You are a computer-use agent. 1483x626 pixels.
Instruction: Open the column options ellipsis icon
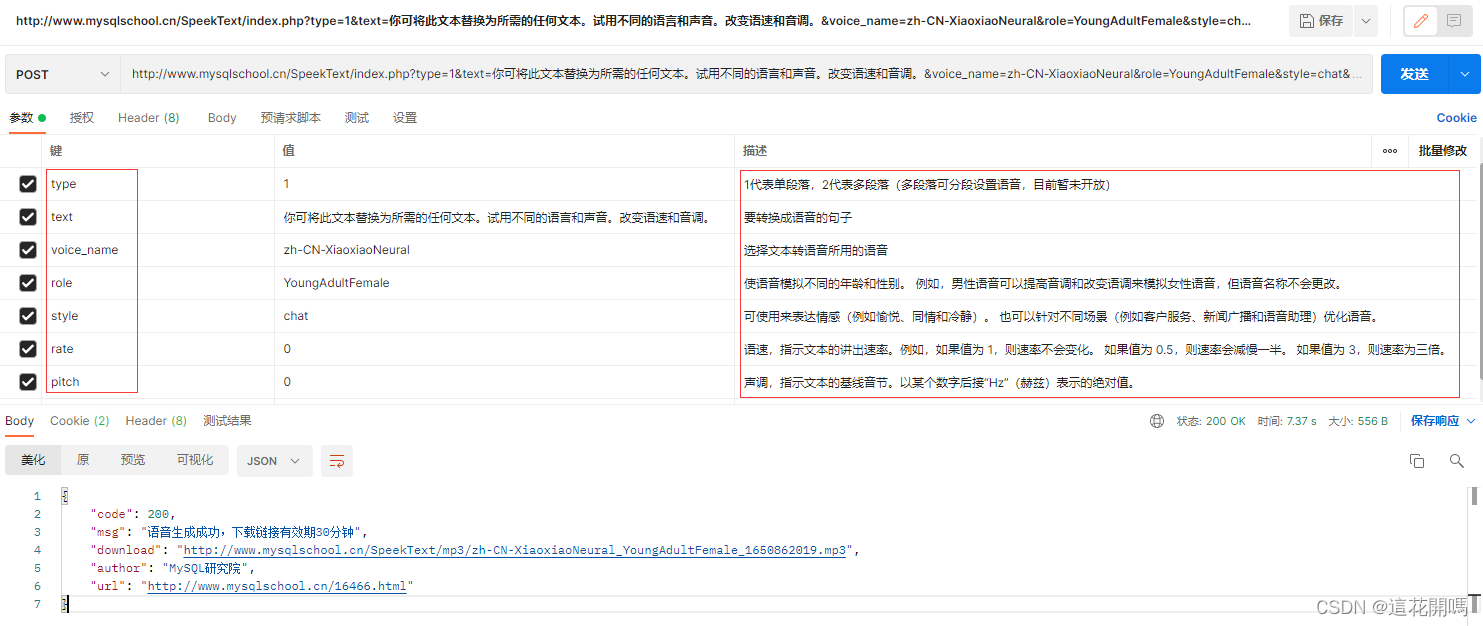1390,151
